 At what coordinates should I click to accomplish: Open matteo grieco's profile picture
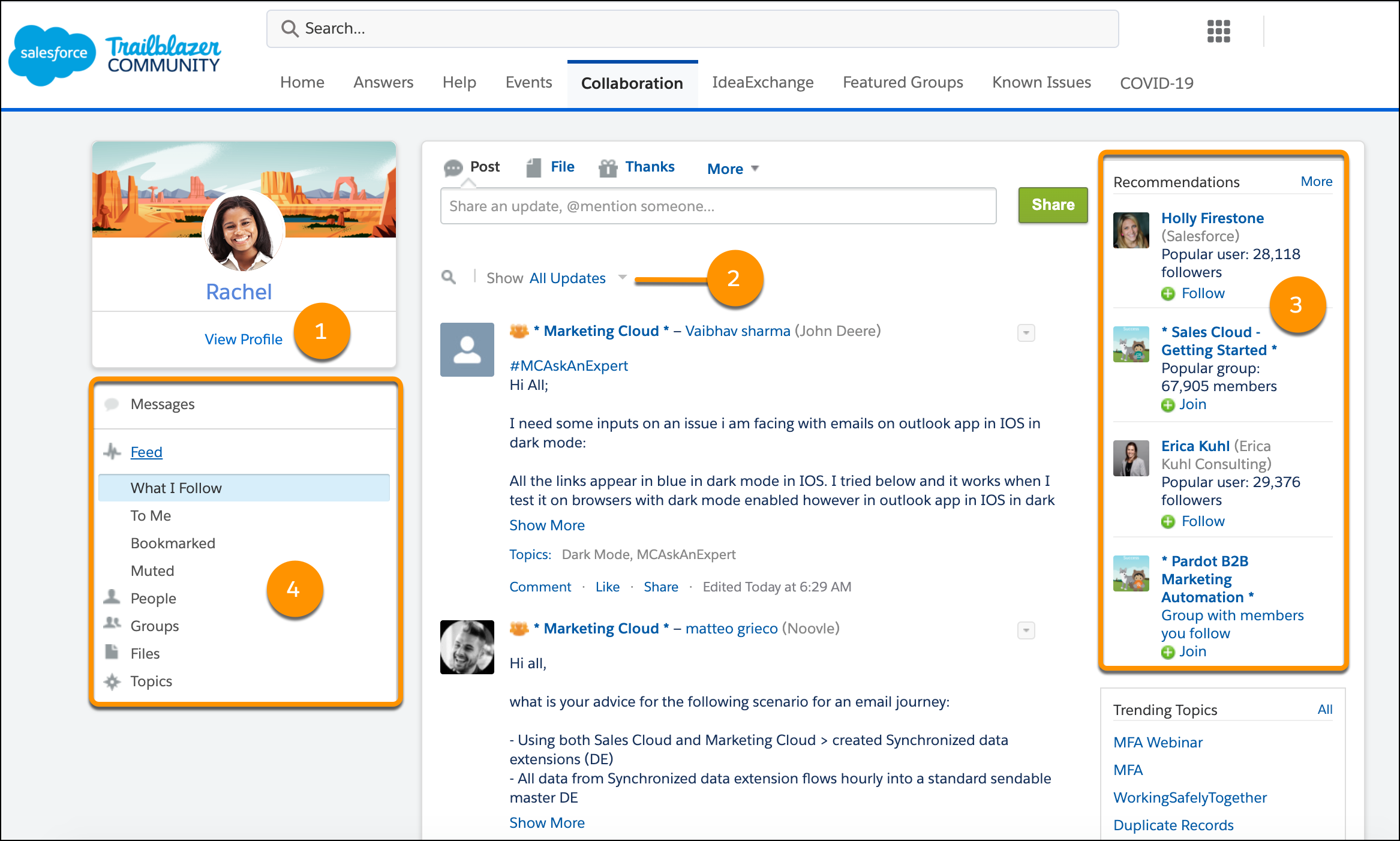467,647
